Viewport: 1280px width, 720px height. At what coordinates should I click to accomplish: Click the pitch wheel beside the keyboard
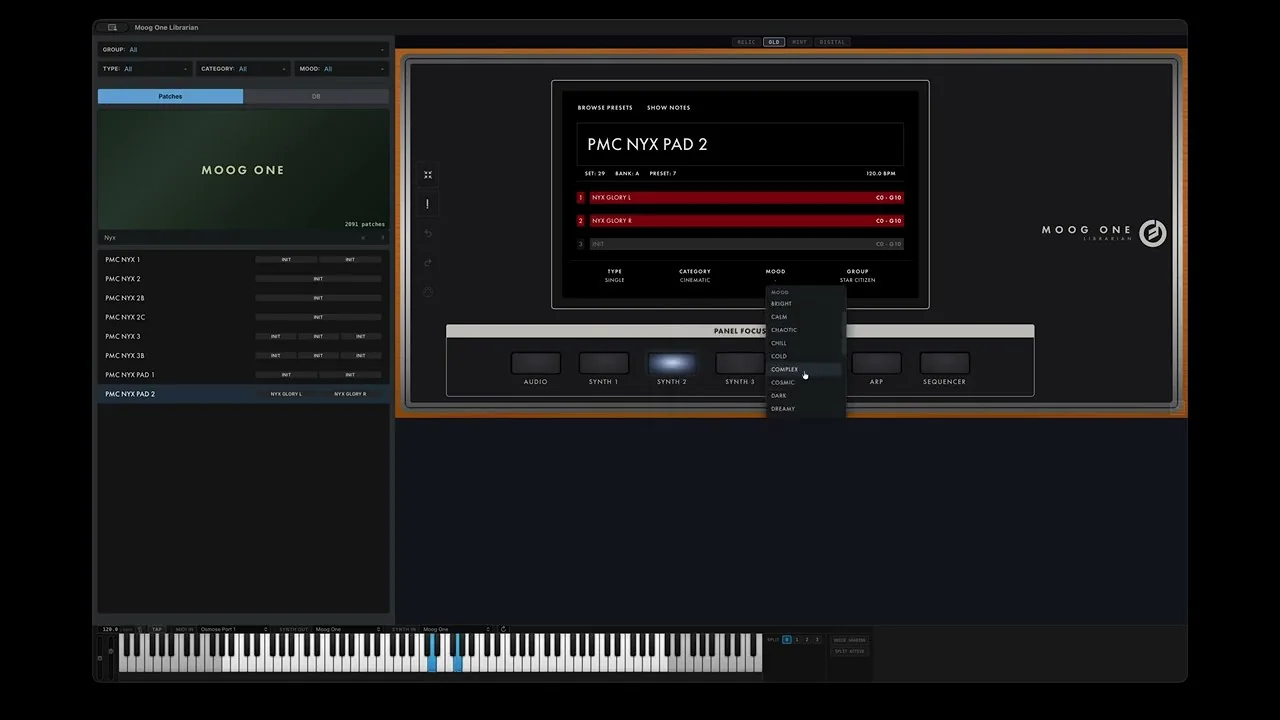(99, 657)
